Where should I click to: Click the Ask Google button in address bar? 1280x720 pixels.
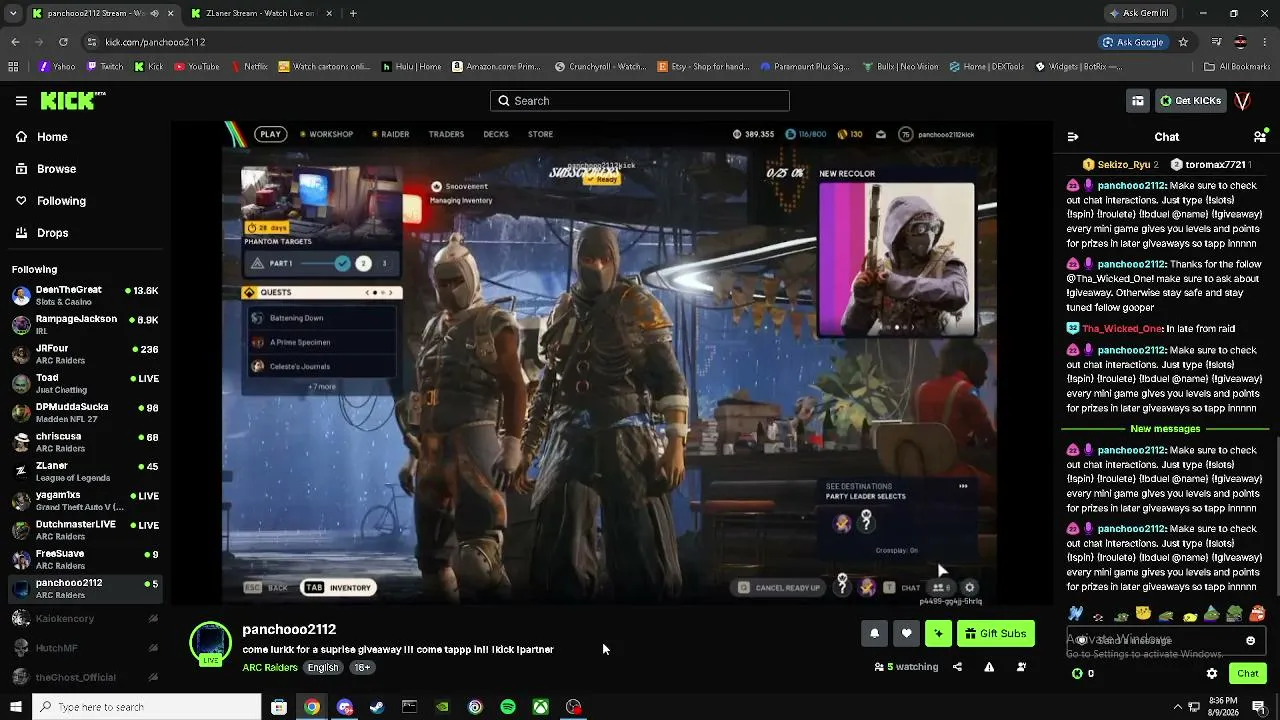1133,42
